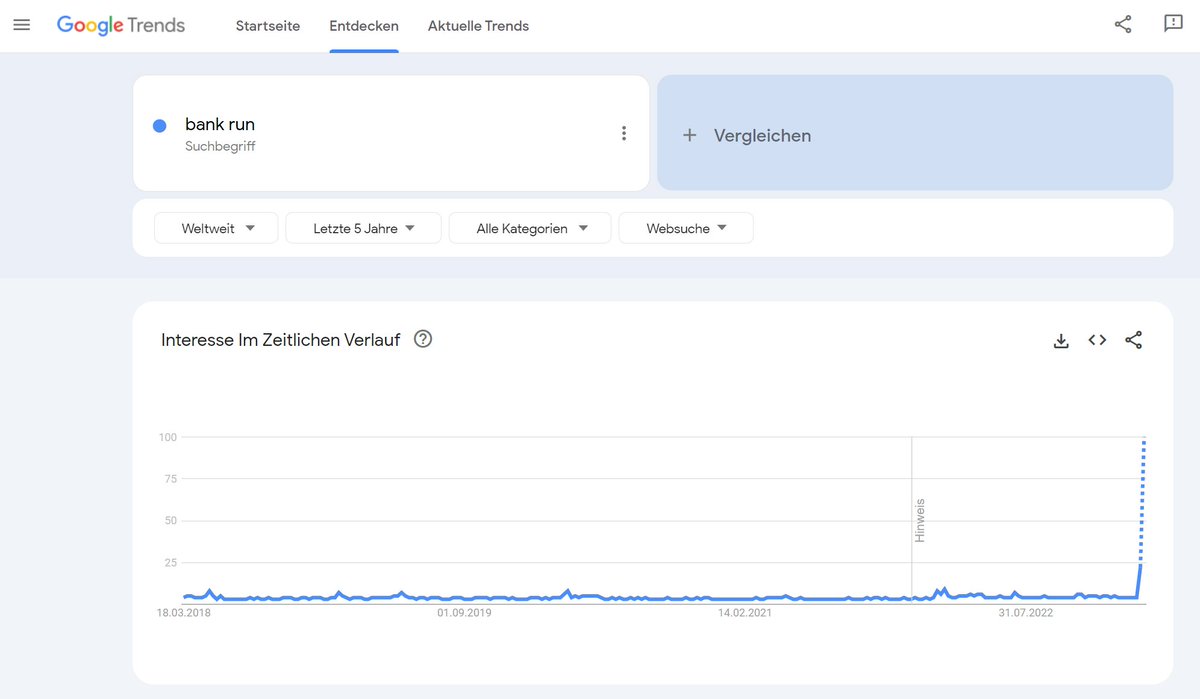Click the blue dot beside bank run

coord(159,126)
